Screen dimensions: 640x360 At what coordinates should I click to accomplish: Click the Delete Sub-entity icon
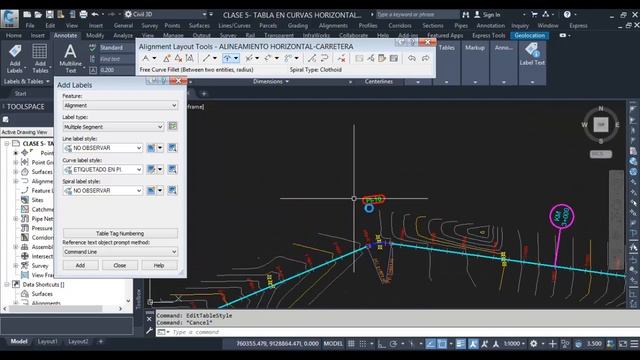(x=342, y=58)
